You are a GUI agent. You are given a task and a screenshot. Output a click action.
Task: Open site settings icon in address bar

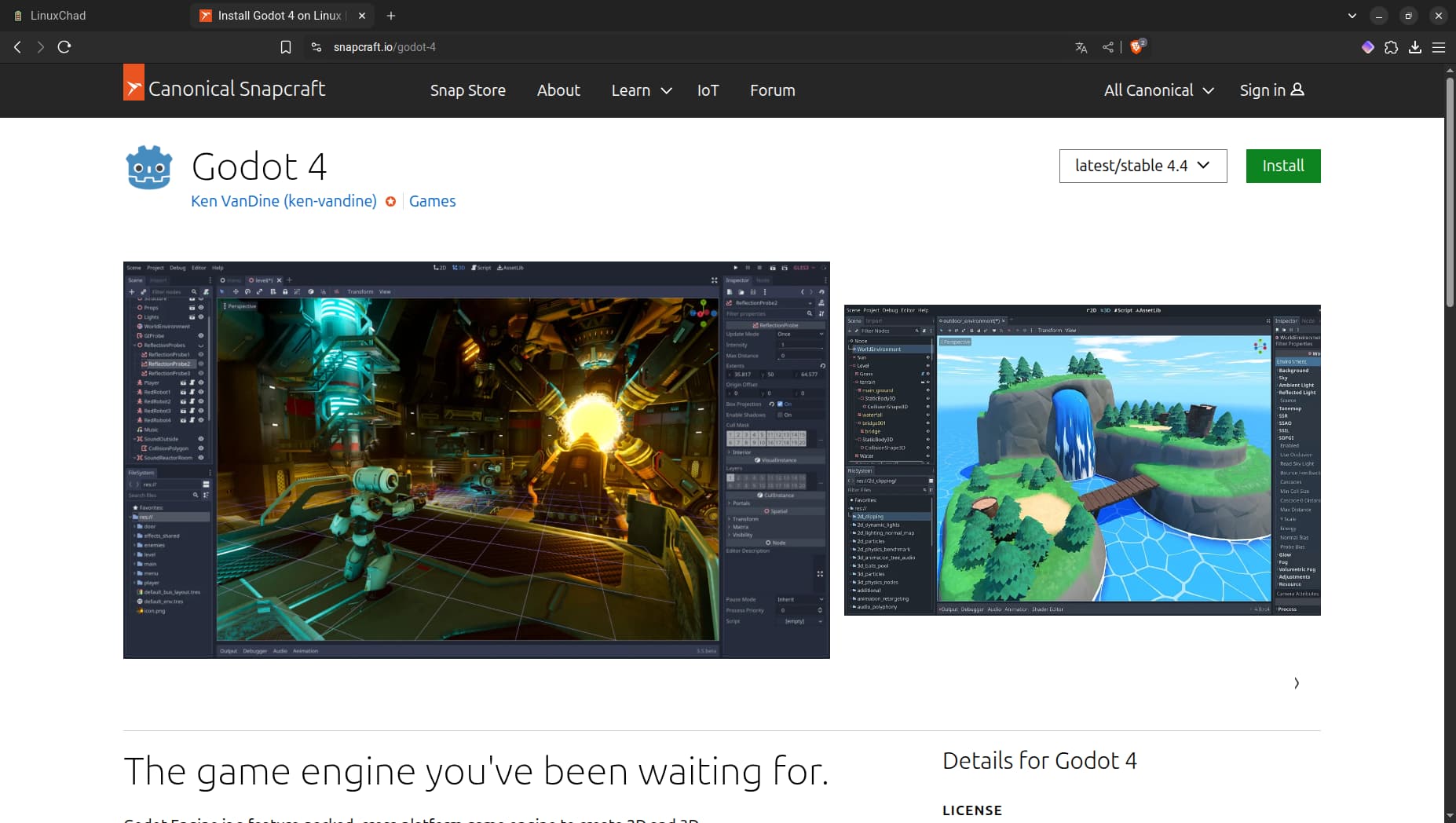point(316,47)
